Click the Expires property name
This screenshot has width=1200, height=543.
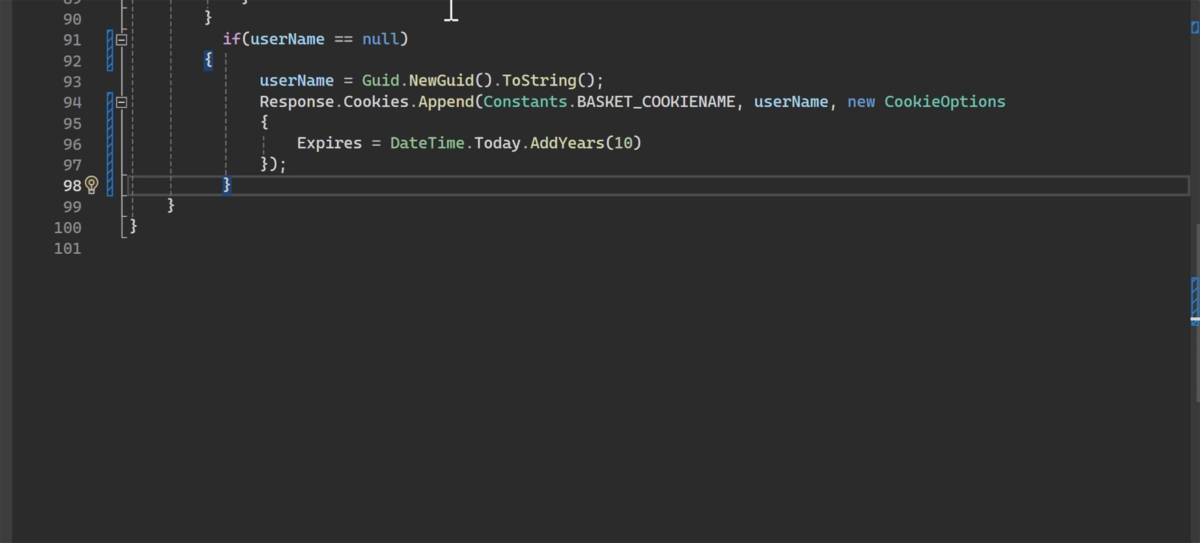click(x=329, y=143)
